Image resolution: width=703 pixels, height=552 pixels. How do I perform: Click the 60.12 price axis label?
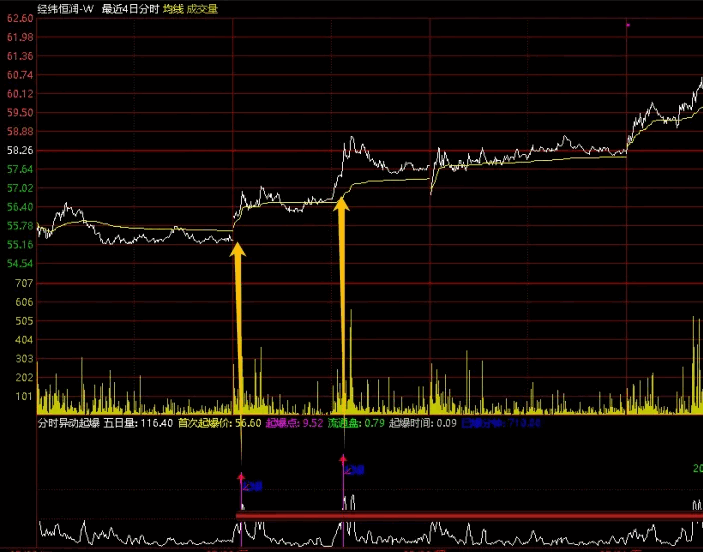click(x=20, y=94)
